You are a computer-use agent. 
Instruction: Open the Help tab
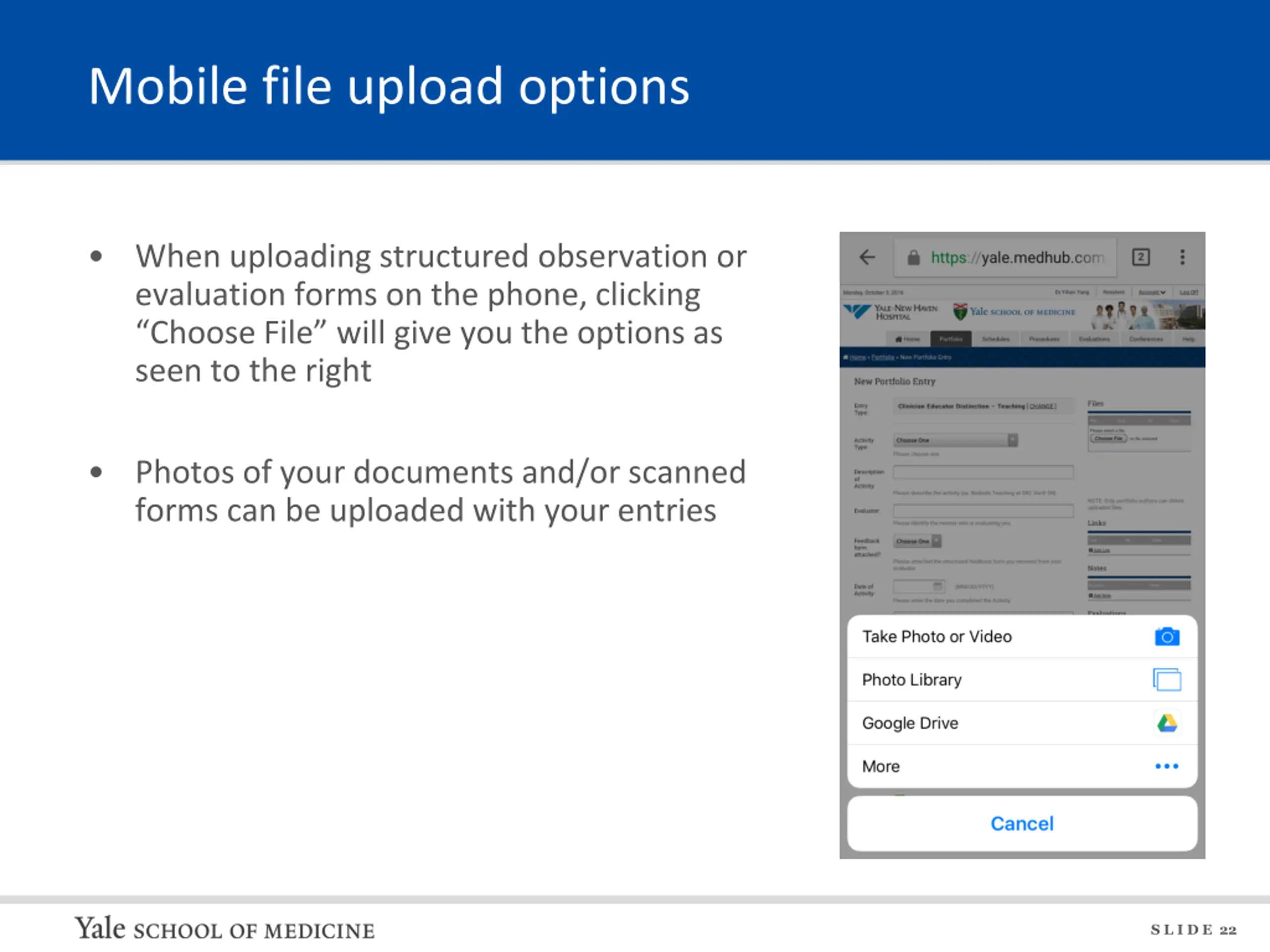click(1188, 339)
